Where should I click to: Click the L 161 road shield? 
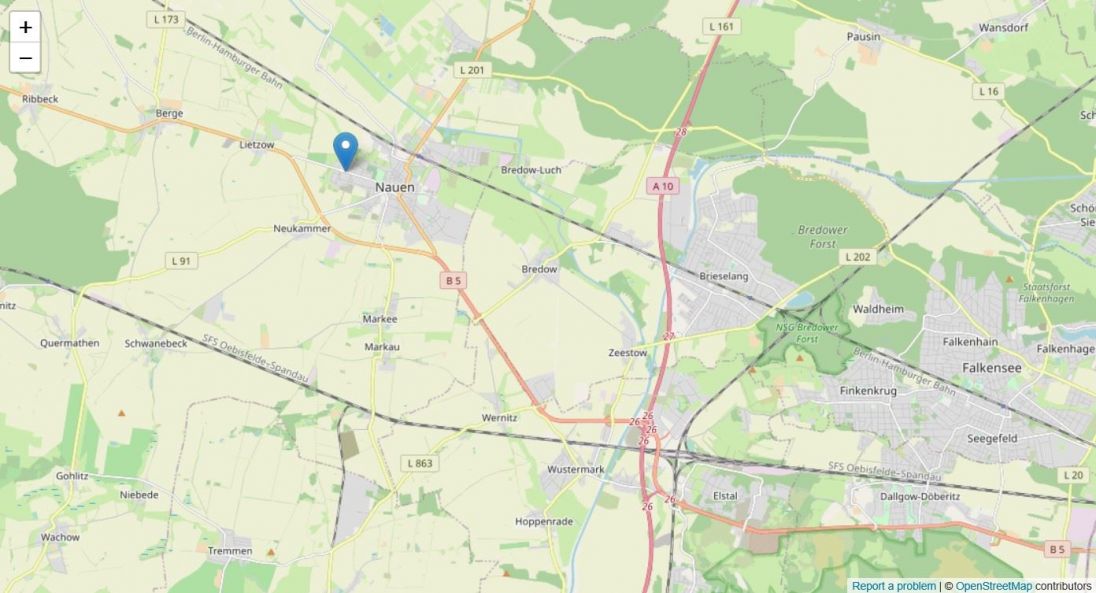721,27
